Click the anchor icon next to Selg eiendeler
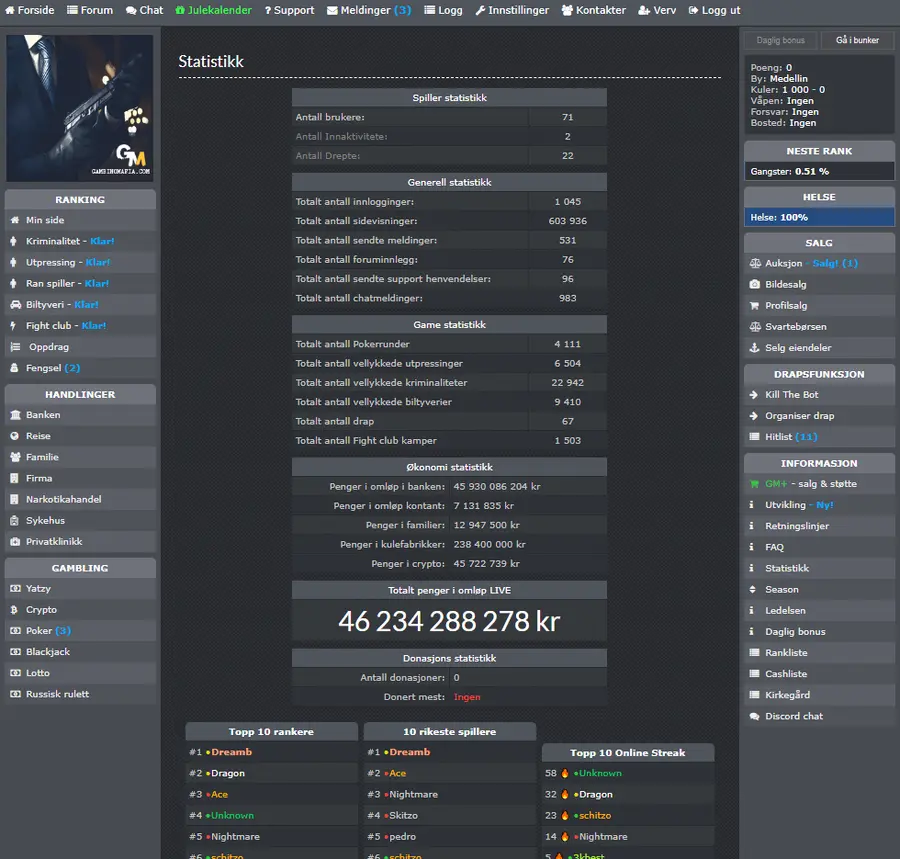 click(x=754, y=348)
